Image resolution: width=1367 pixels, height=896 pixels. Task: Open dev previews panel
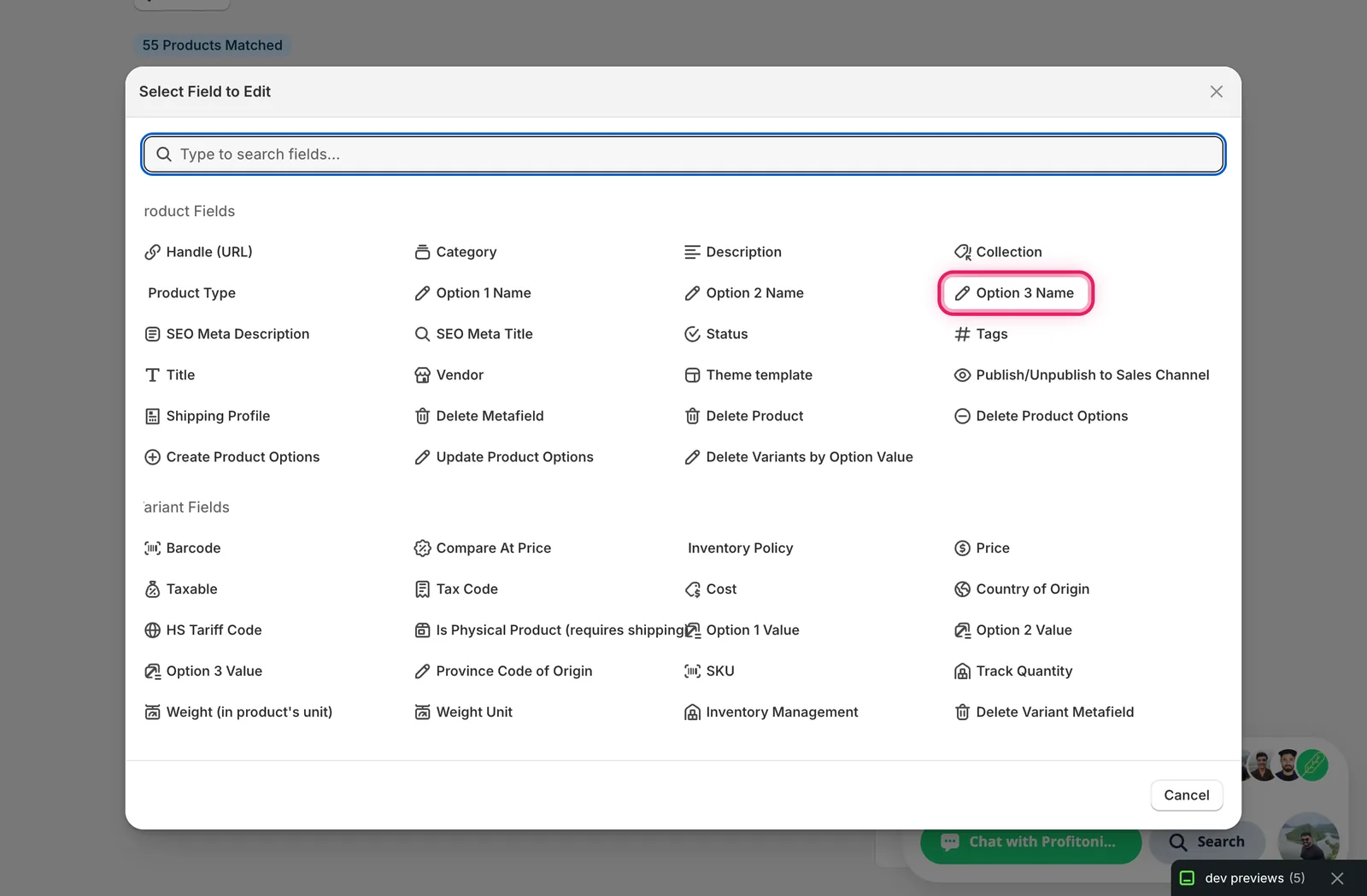point(1244,878)
